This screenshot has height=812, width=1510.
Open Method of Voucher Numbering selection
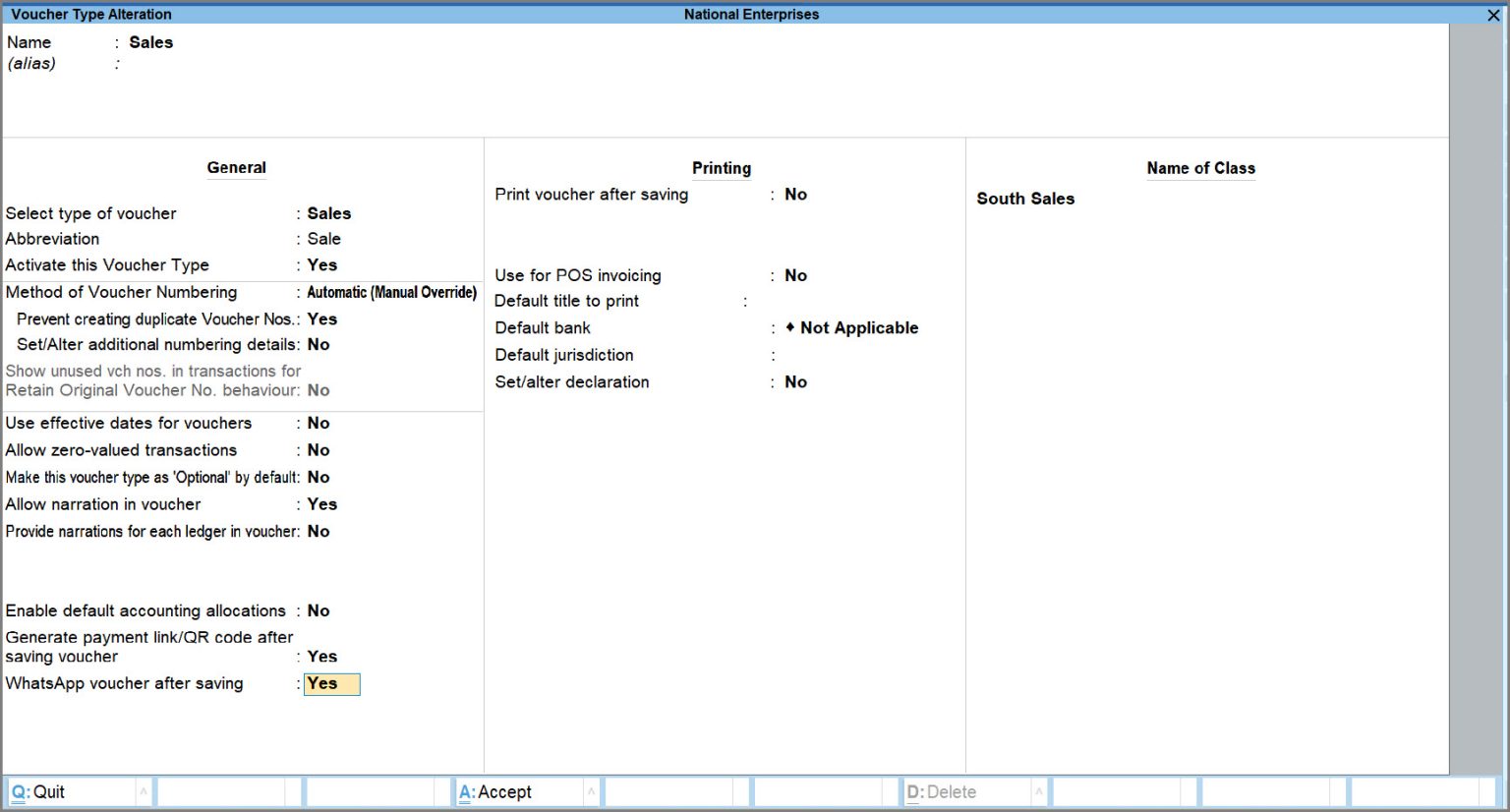click(390, 292)
